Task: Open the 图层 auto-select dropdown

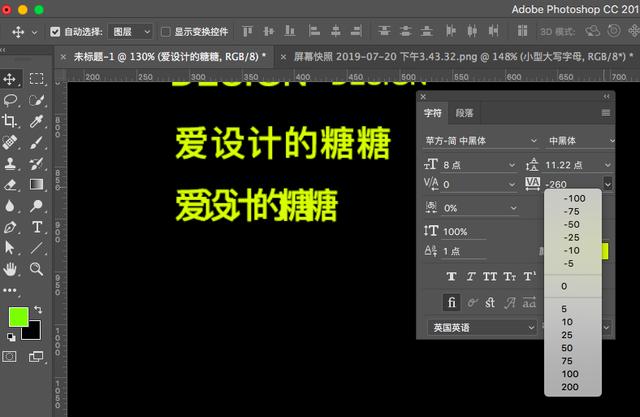Action: pyautogui.click(x=130, y=32)
